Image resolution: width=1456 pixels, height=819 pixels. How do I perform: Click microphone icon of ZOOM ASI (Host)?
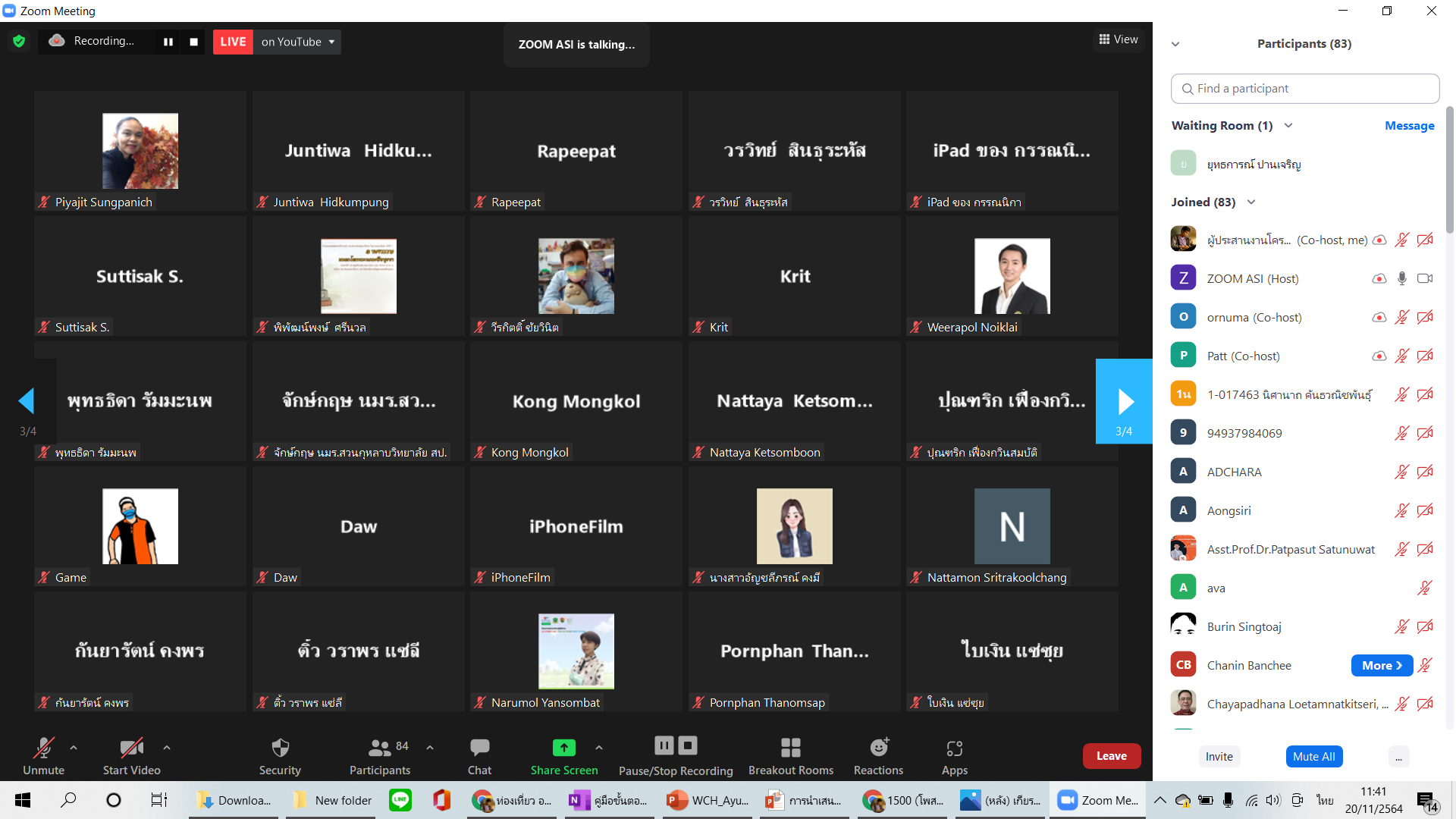click(1402, 279)
